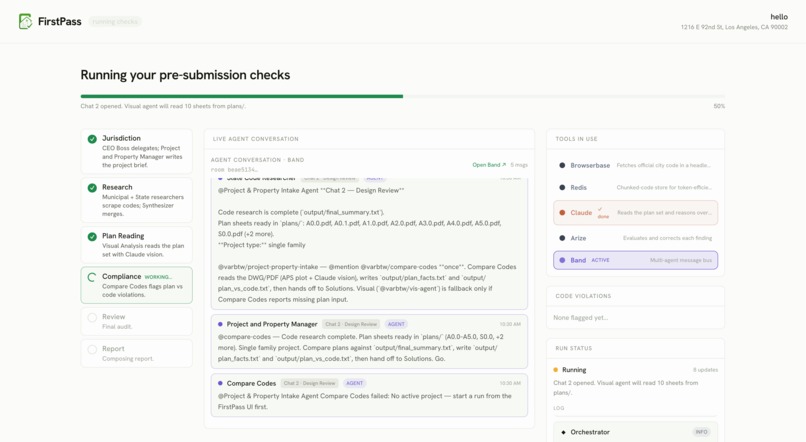This screenshot has height=442, width=806.
Task: Click the WORKING label on Compliance
Action: [x=158, y=277]
